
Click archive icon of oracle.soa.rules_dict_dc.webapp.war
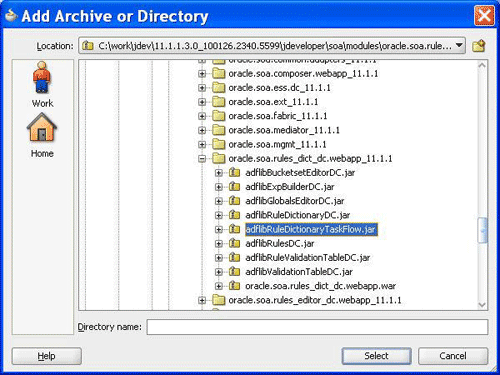pyautogui.click(x=234, y=286)
